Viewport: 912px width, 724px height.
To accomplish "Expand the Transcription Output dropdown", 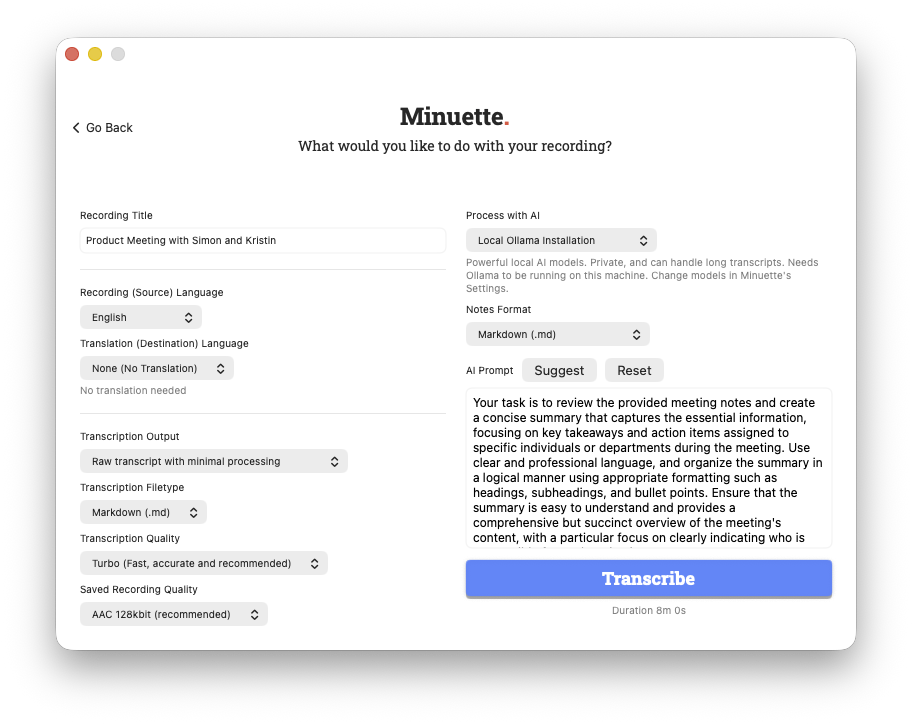I will (x=214, y=461).
